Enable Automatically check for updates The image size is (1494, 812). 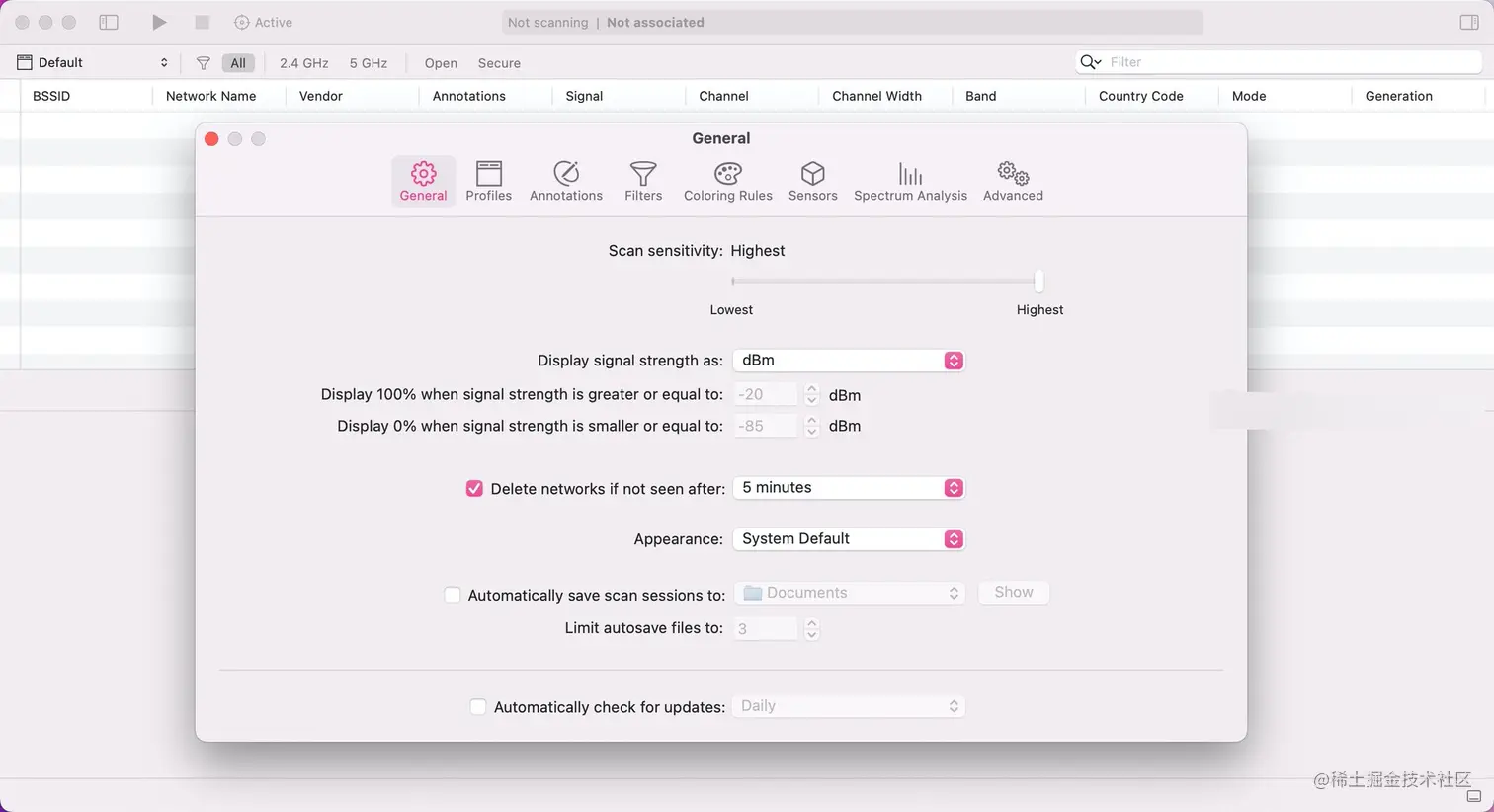pyautogui.click(x=478, y=707)
